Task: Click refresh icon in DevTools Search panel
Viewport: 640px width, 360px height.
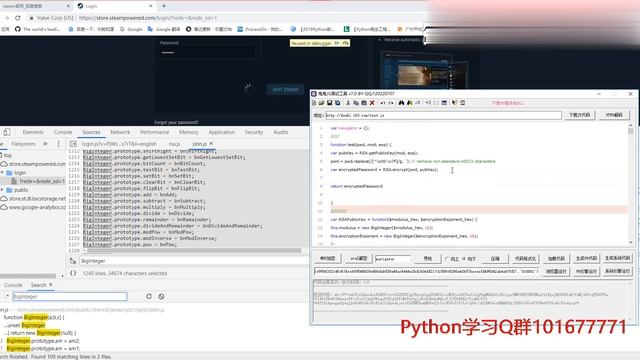Action: (x=149, y=296)
